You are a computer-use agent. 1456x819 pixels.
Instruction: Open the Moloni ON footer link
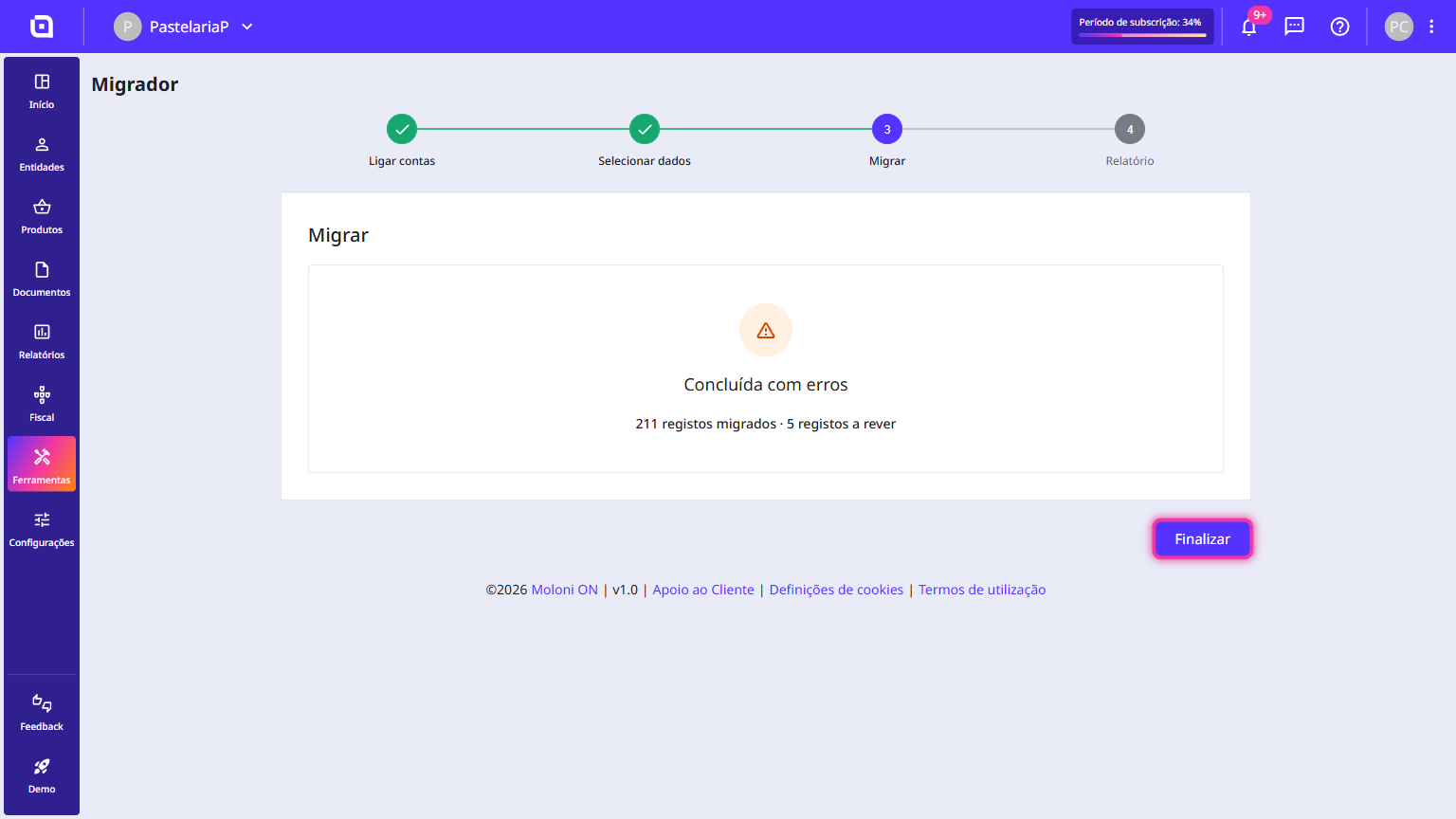click(x=565, y=590)
